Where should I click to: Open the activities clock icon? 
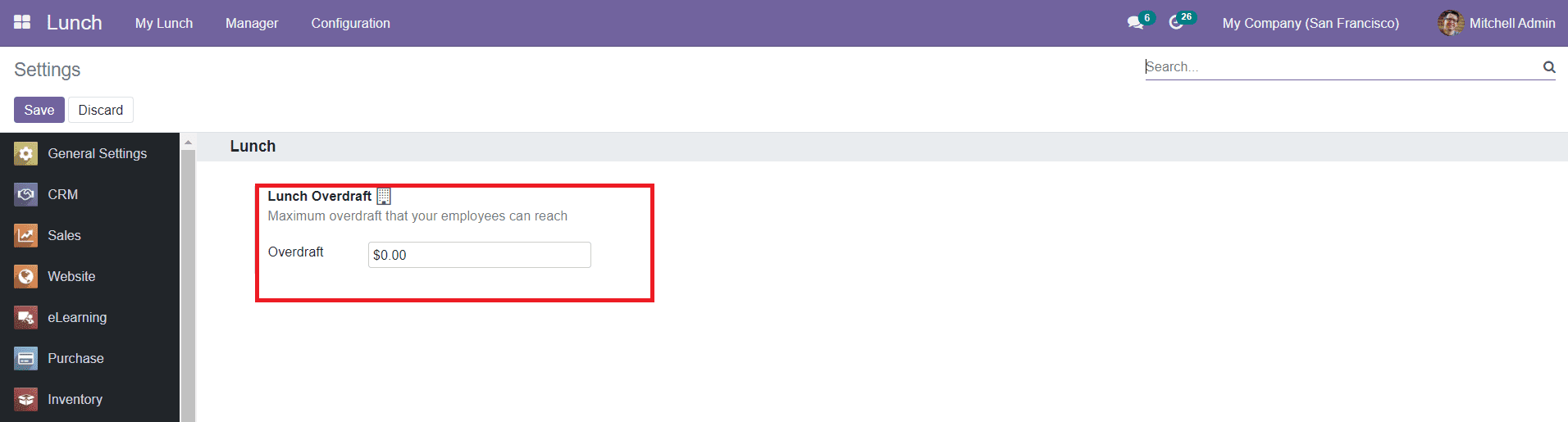[x=1176, y=23]
